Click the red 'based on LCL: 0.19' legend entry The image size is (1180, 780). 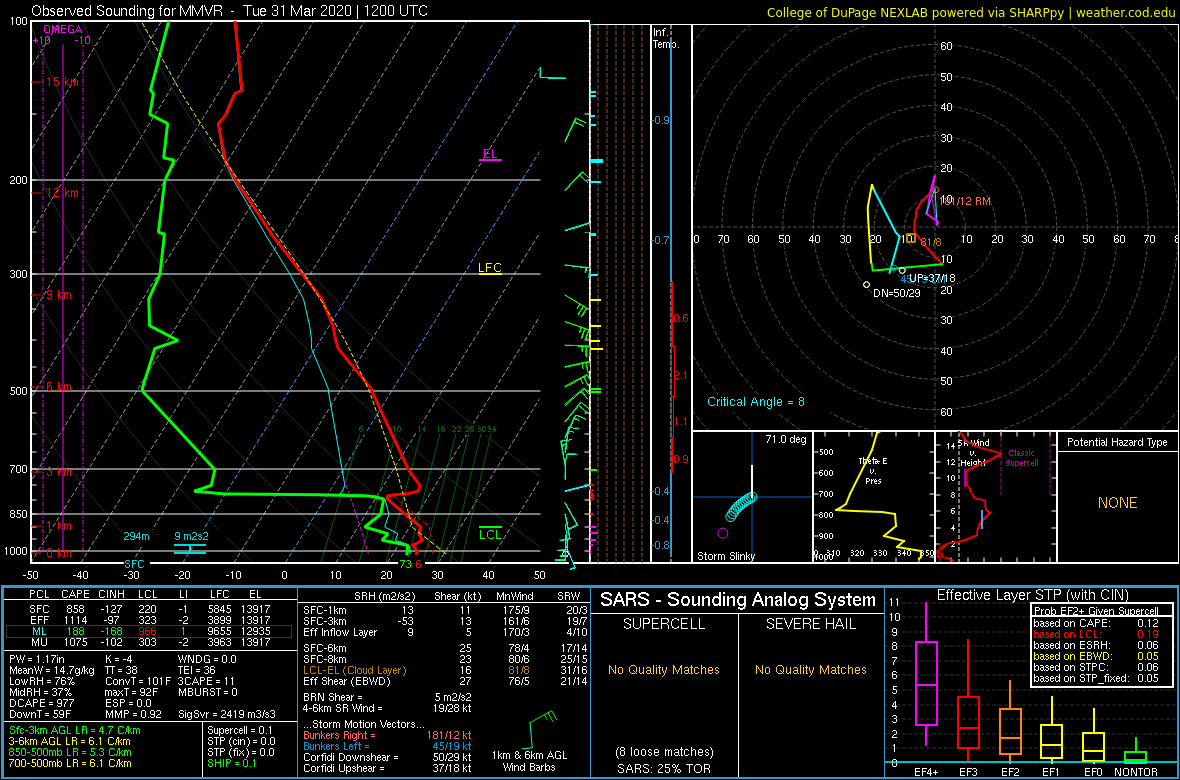[x=1095, y=634]
